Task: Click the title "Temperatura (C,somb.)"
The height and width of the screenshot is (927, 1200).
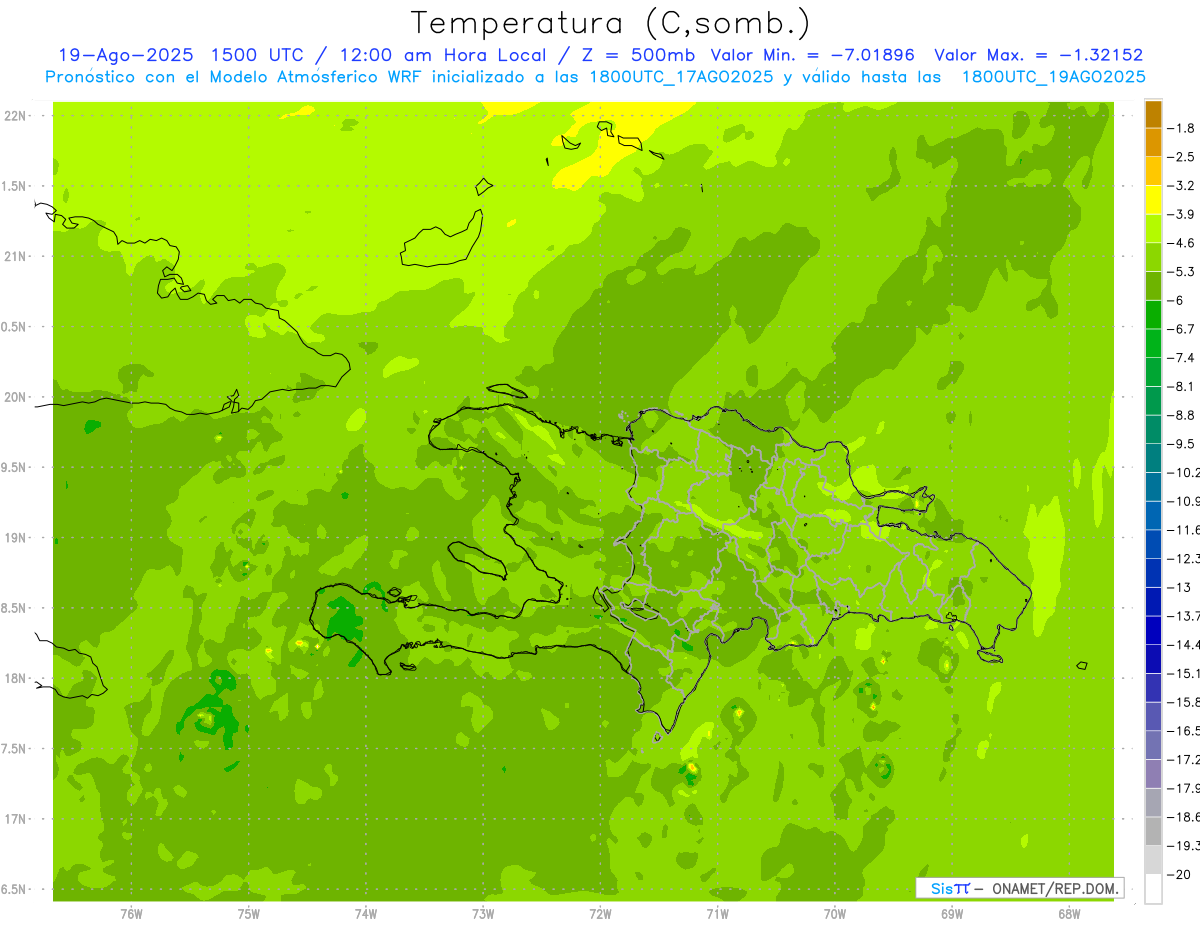Action: point(611,23)
